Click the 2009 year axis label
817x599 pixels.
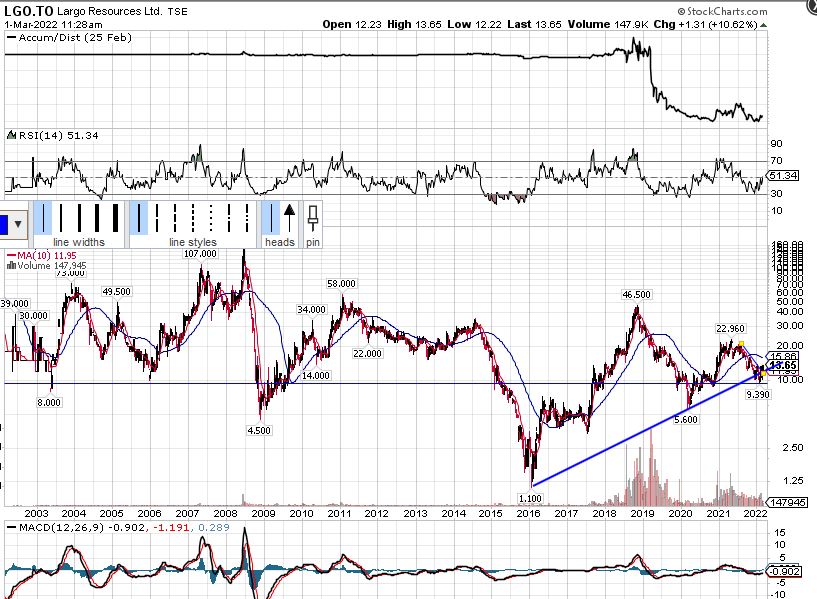(263, 514)
